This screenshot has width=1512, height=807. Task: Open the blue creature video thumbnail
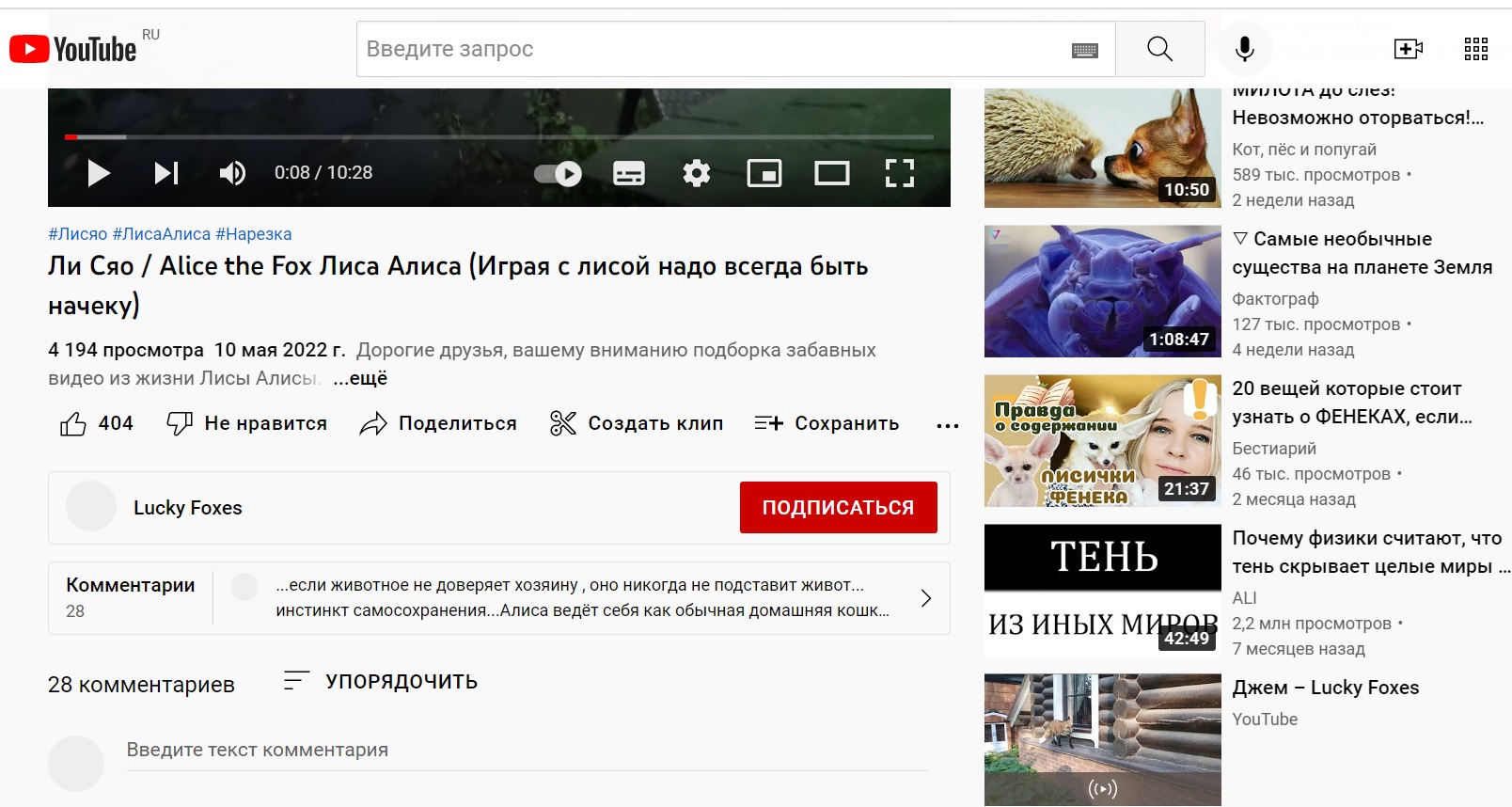[1103, 292]
